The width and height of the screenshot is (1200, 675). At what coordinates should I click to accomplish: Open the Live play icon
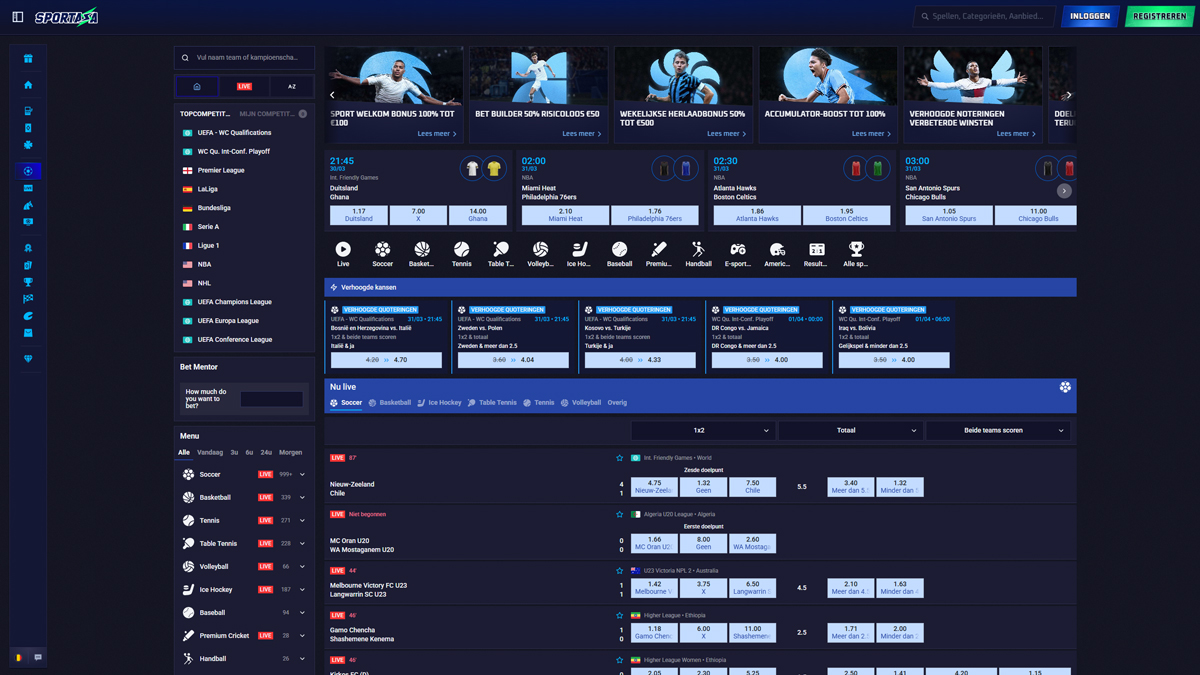[343, 250]
